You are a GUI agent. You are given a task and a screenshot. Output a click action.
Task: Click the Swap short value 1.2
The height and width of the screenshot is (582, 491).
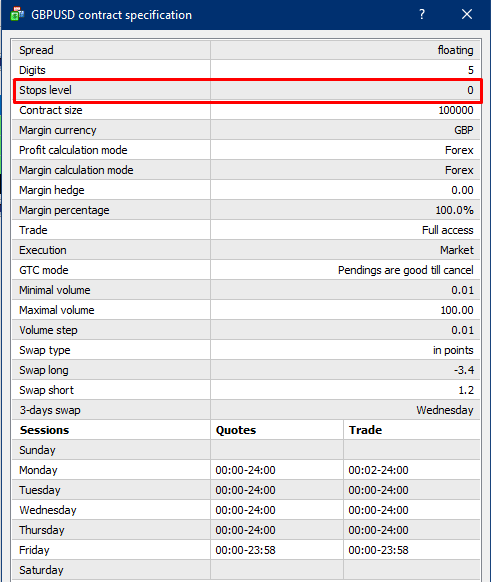466,390
